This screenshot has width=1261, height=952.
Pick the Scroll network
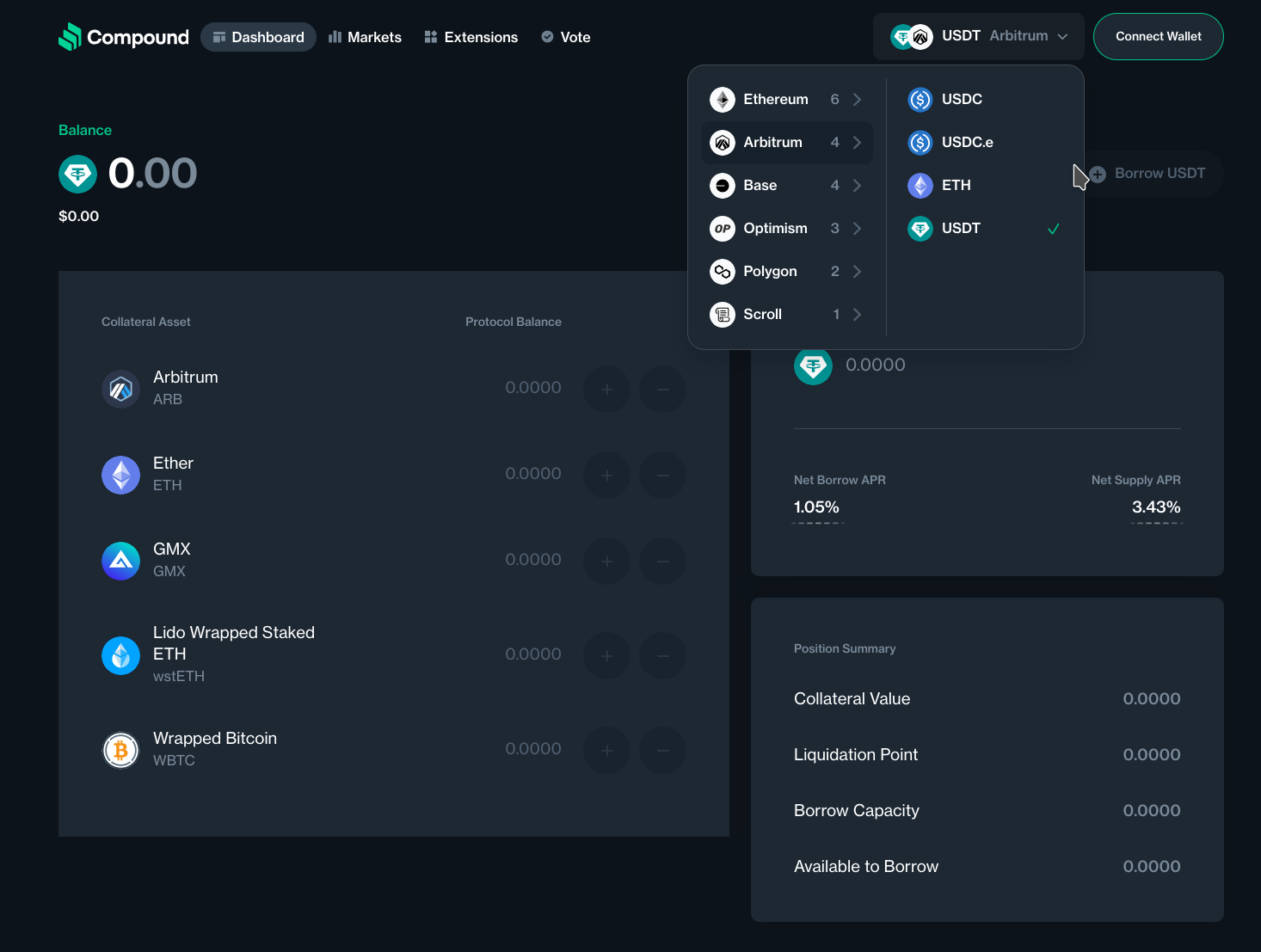tap(786, 315)
